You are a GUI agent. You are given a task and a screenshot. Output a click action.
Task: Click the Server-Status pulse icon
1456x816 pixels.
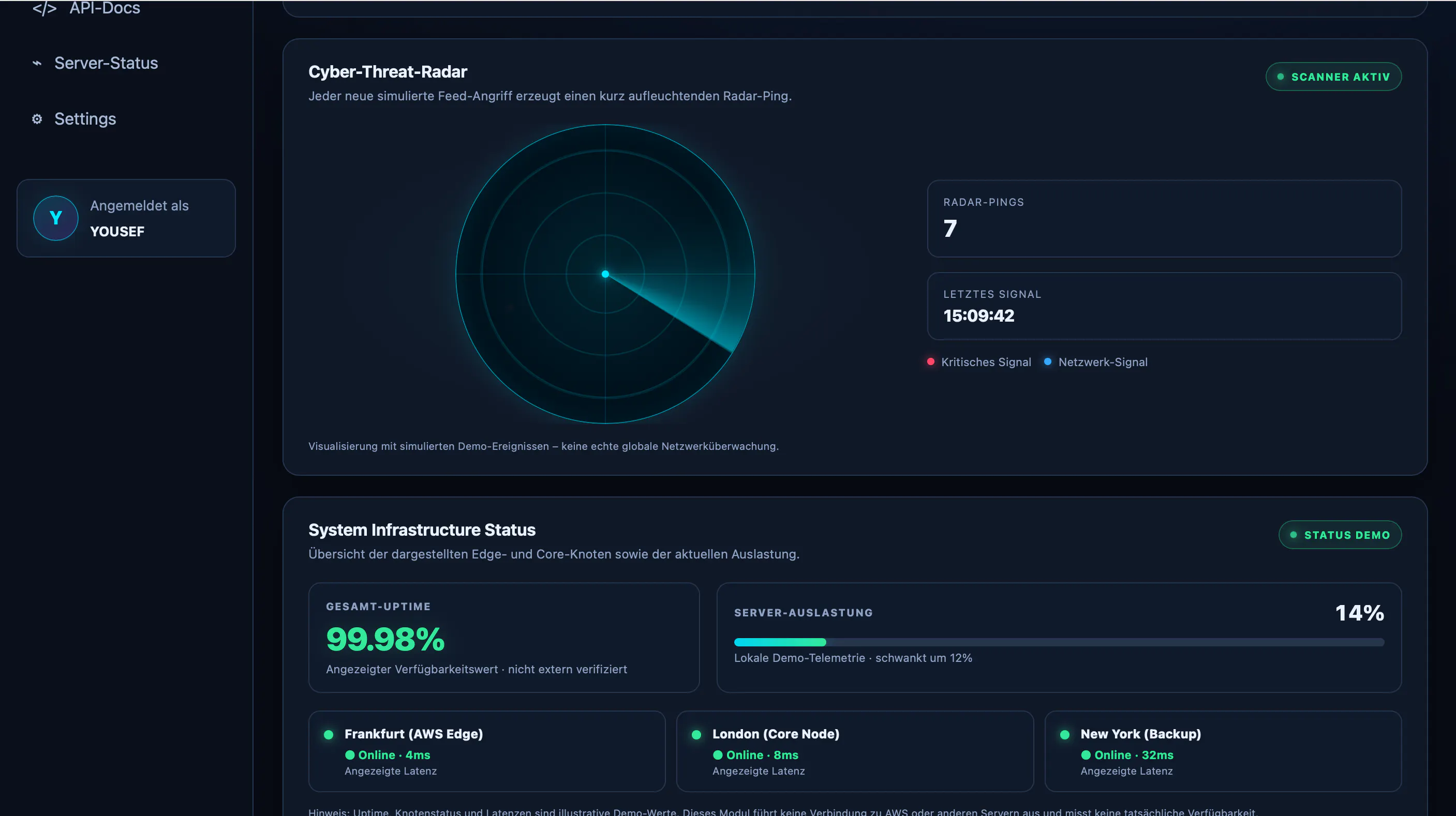point(37,63)
